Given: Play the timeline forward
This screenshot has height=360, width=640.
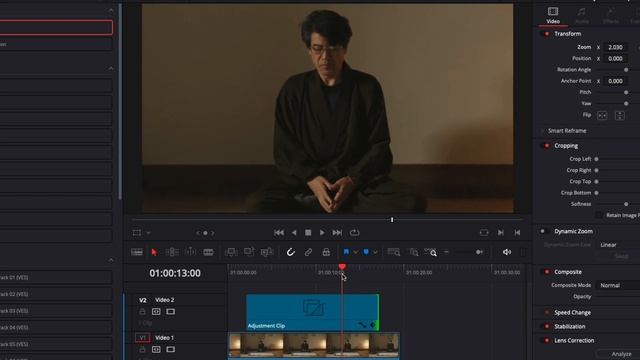Looking at the screenshot, I should (322, 233).
